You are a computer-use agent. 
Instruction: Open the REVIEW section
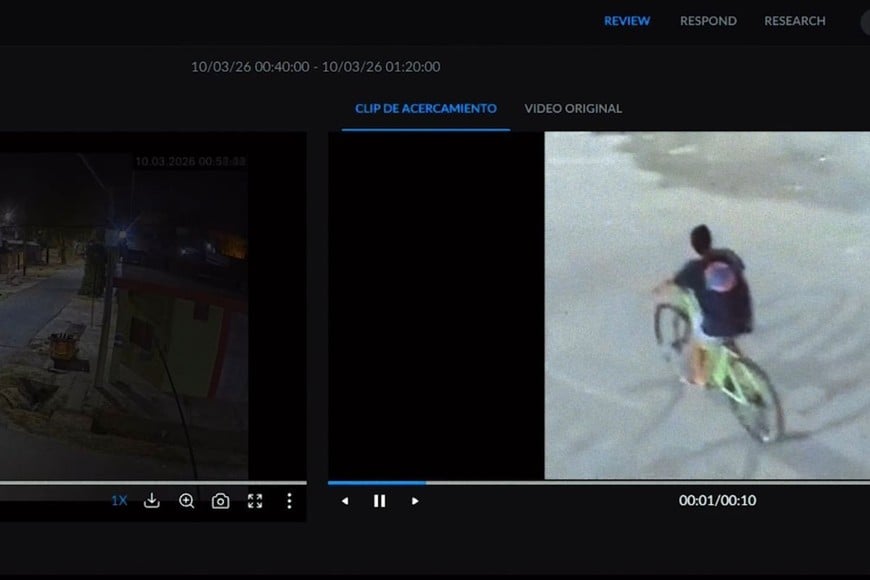pos(626,21)
